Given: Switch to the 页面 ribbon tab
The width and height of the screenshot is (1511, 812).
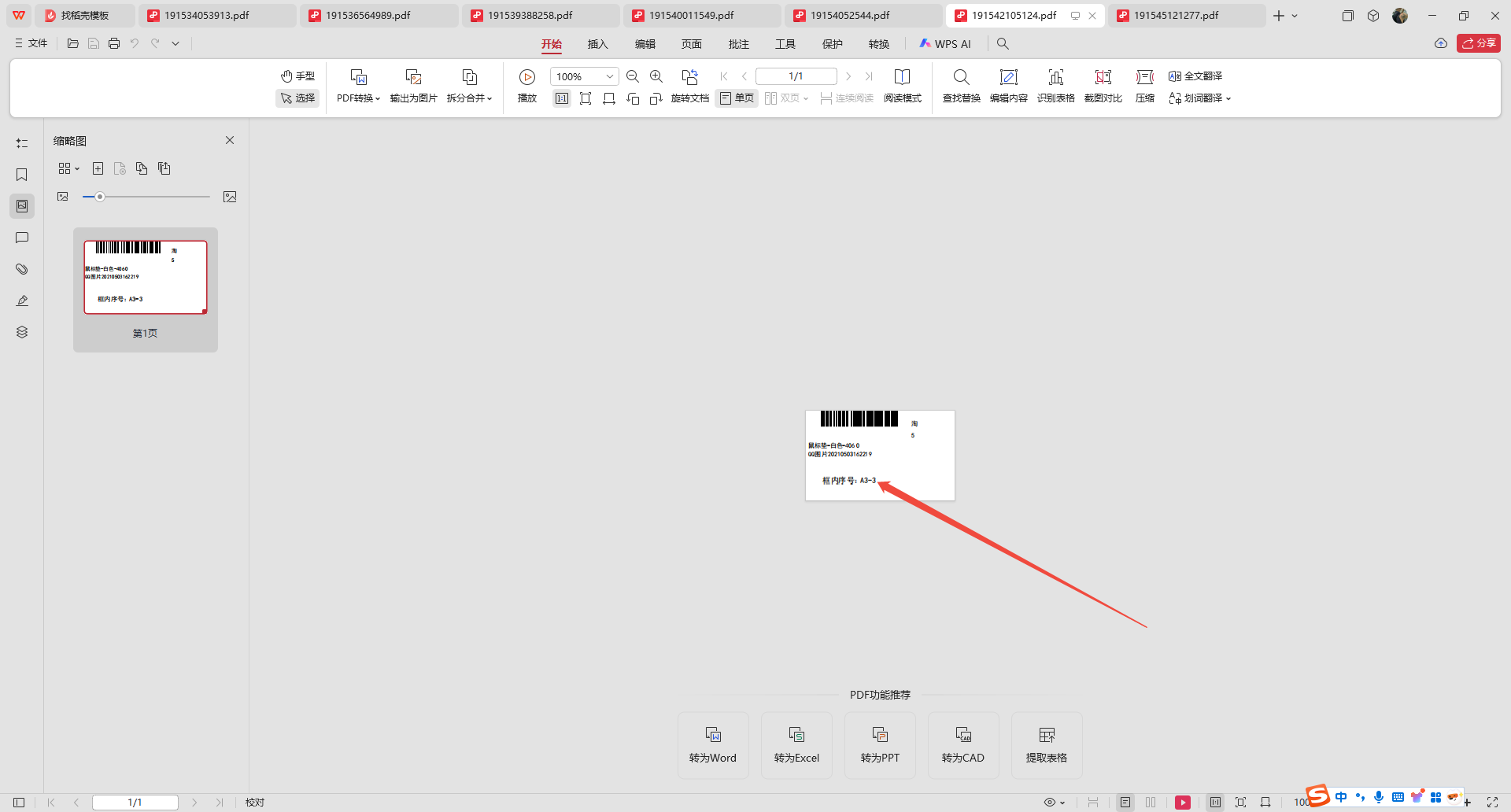Looking at the screenshot, I should pos(692,44).
